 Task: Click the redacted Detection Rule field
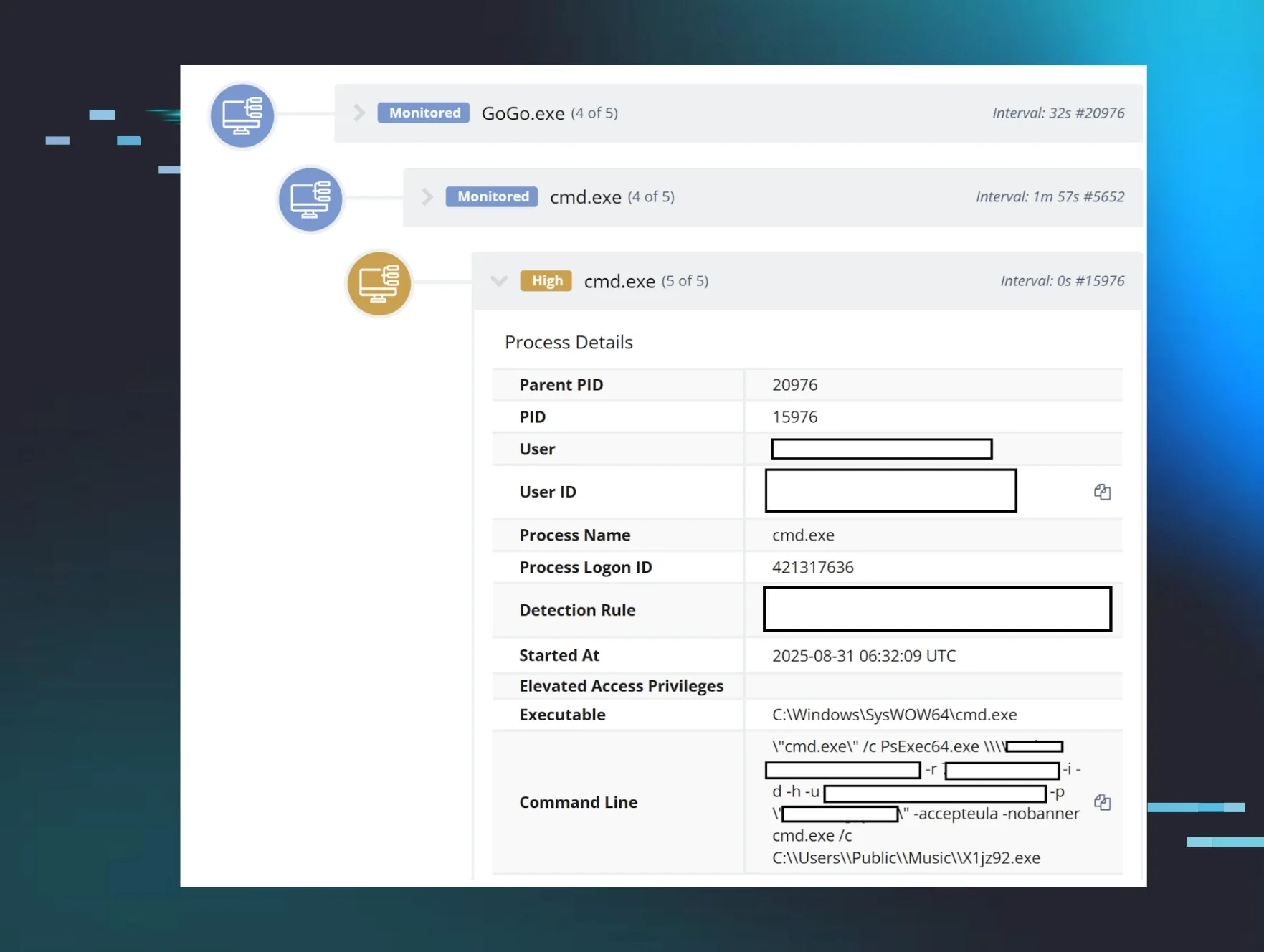(x=936, y=609)
